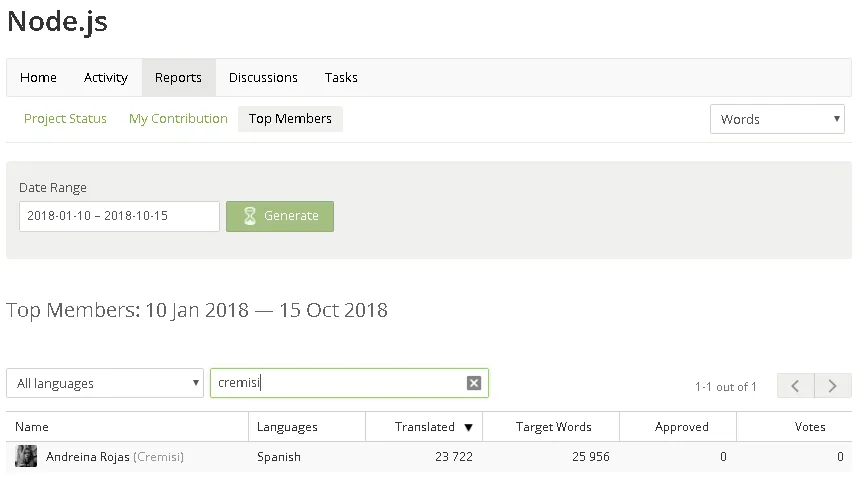
Task: Open Project Status report link
Action: [65, 119]
